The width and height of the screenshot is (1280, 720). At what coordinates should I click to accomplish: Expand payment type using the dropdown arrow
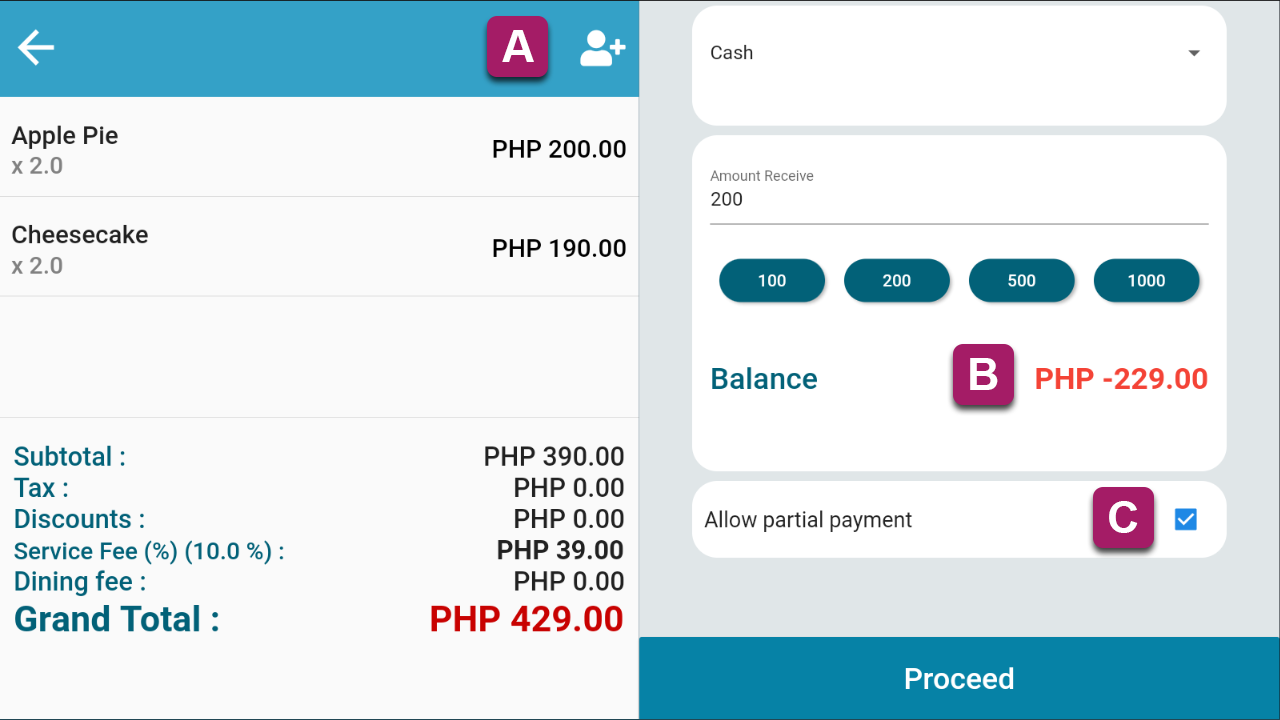1193,53
